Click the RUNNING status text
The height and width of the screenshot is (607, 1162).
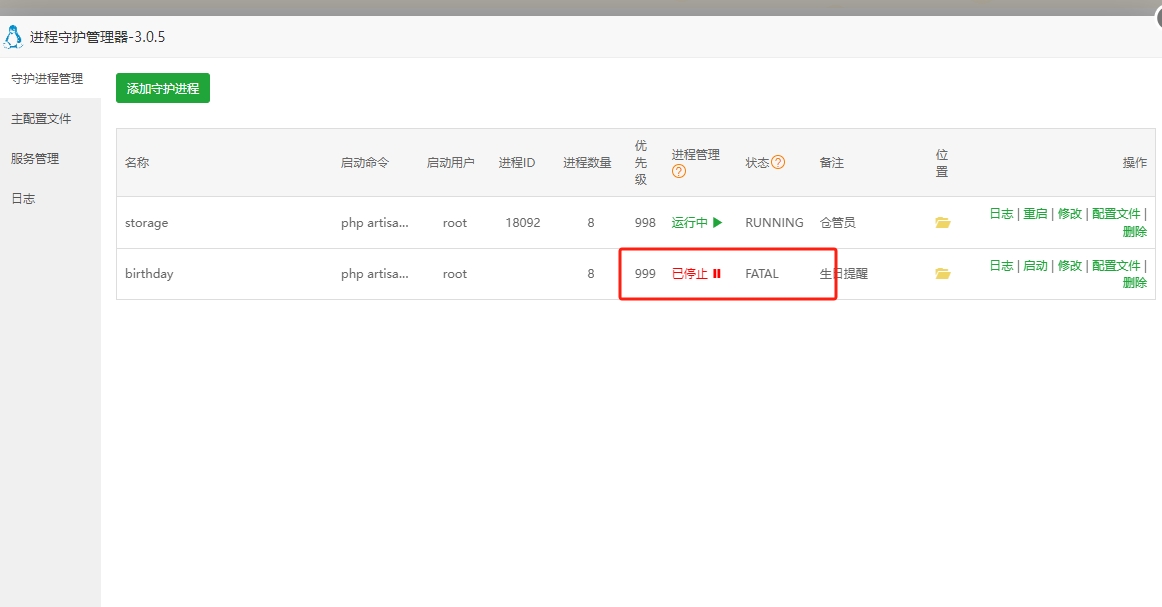(774, 222)
